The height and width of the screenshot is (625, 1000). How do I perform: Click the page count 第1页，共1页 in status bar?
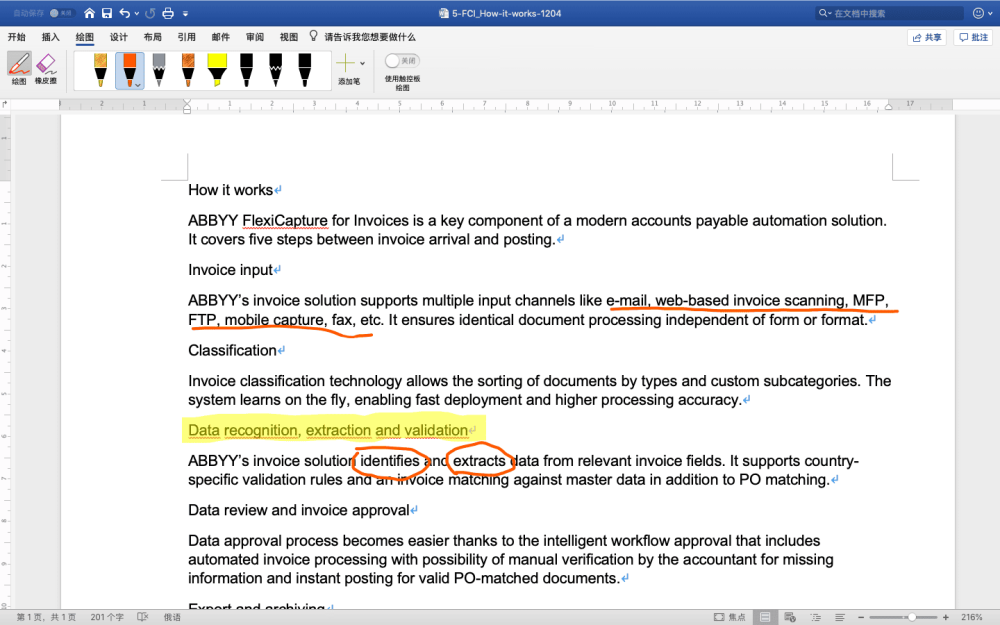click(x=46, y=617)
